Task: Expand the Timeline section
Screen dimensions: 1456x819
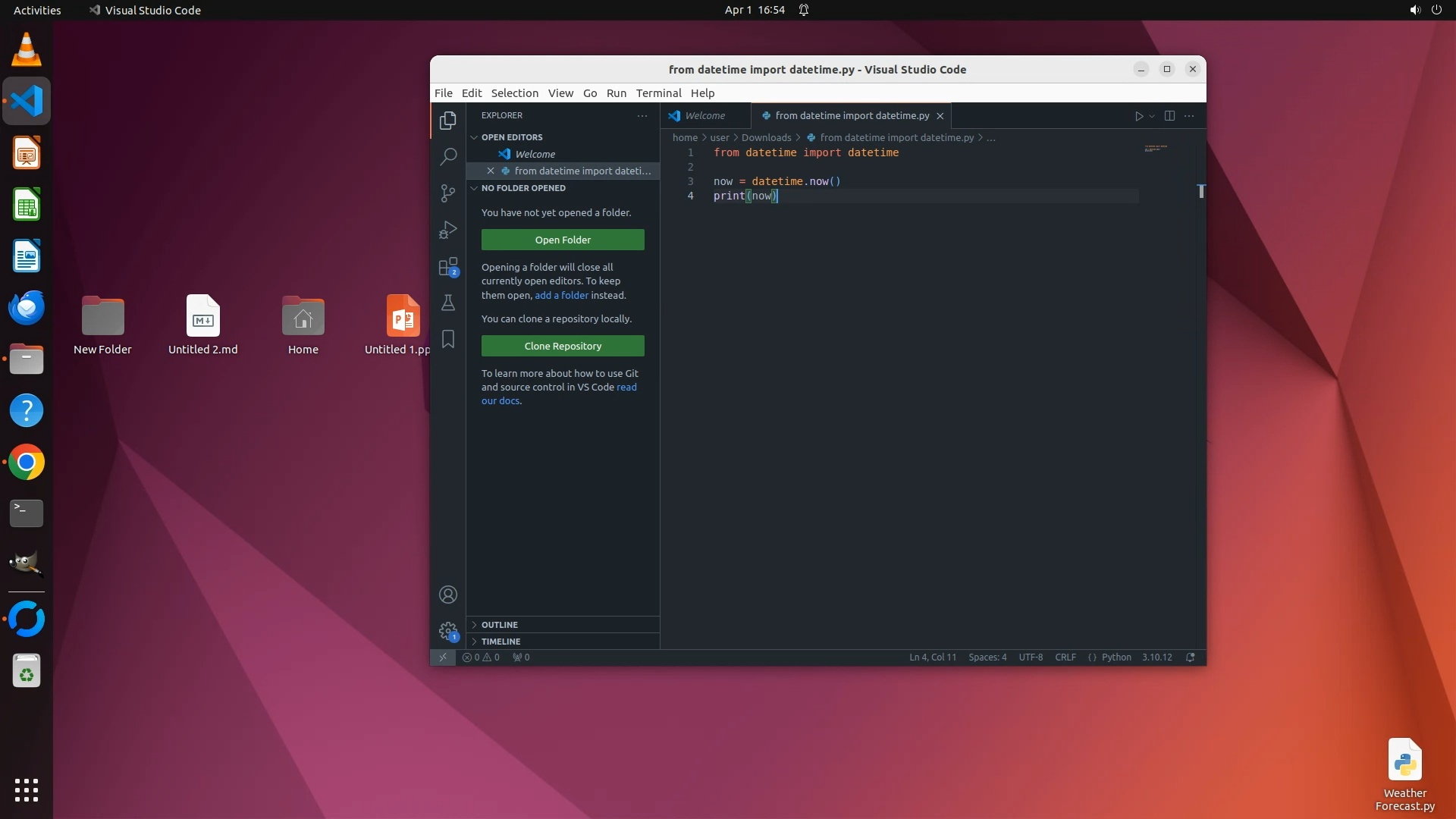Action: pos(500,642)
